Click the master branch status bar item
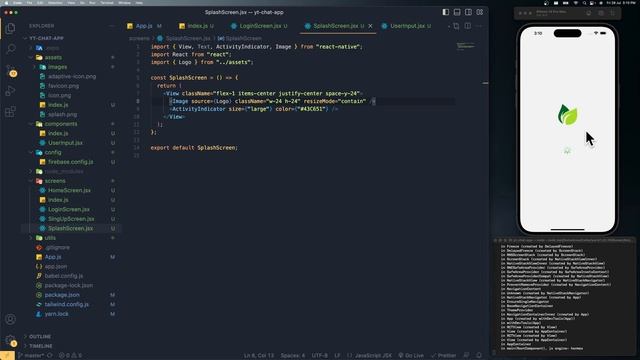The width and height of the screenshot is (640, 360). (32, 356)
